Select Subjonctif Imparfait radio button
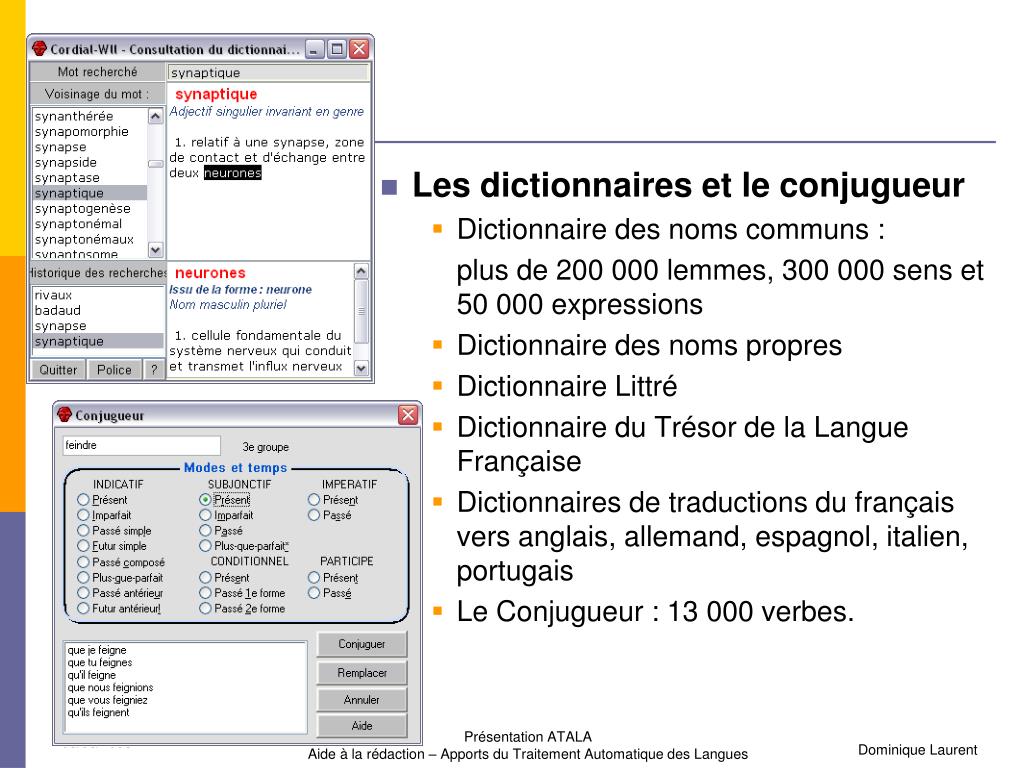Screen dimensions: 1024x768 (205, 515)
